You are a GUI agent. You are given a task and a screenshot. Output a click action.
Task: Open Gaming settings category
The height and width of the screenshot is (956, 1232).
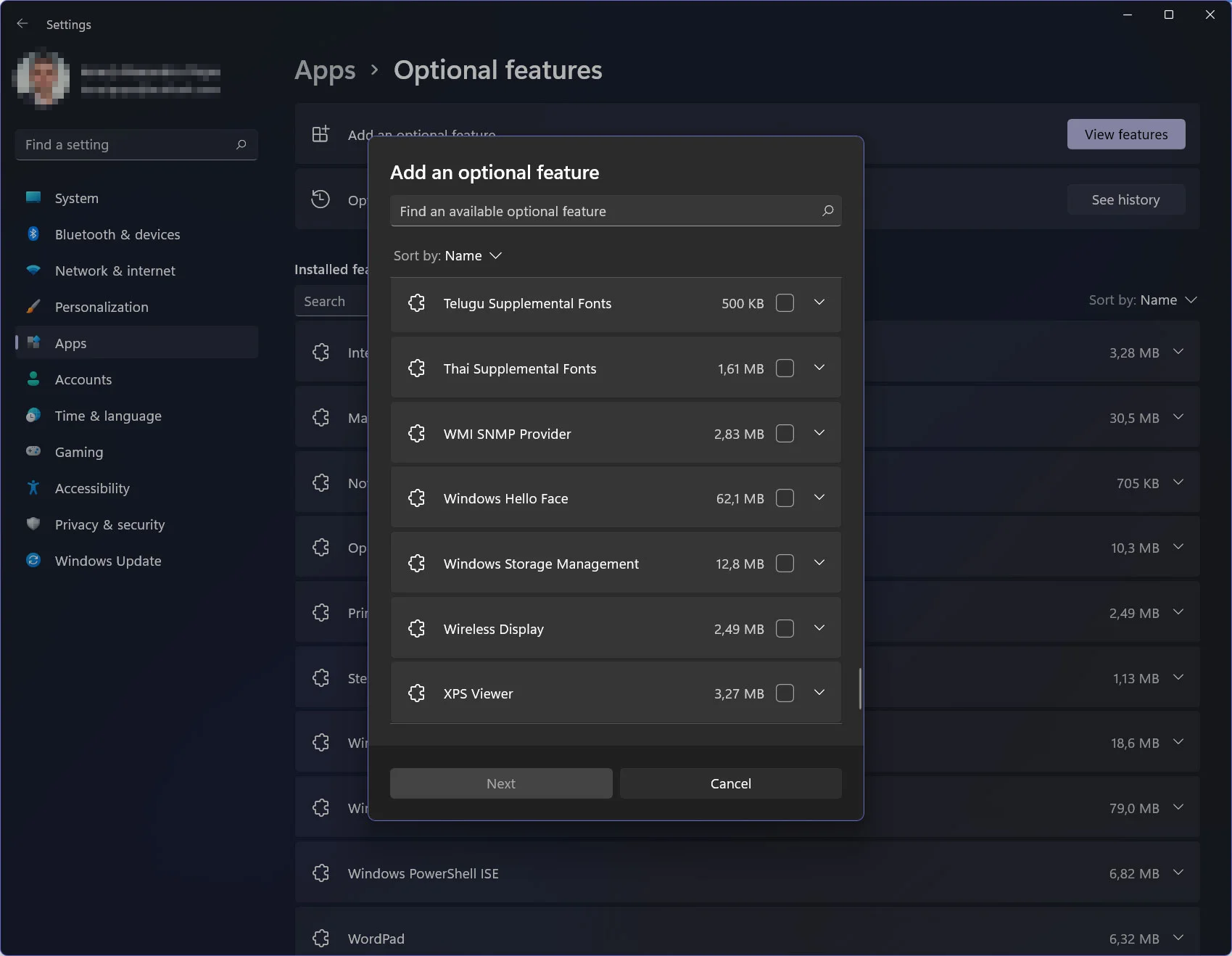pos(136,452)
